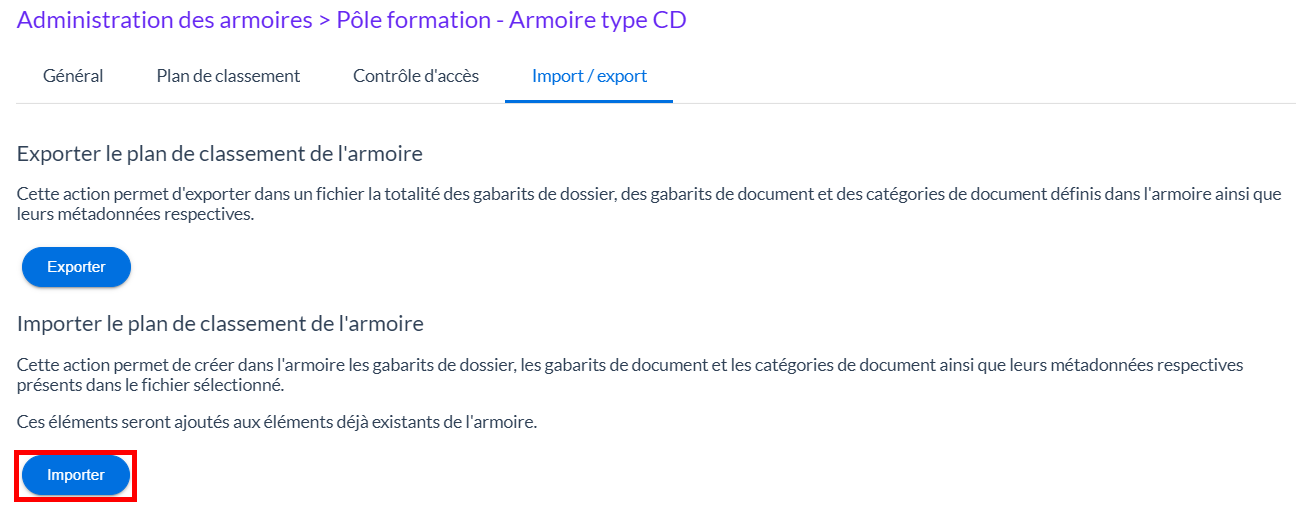
Task: Click the Pôle formation - Armoire type CD breadcrumb
Action: pyautogui.click(x=510, y=20)
